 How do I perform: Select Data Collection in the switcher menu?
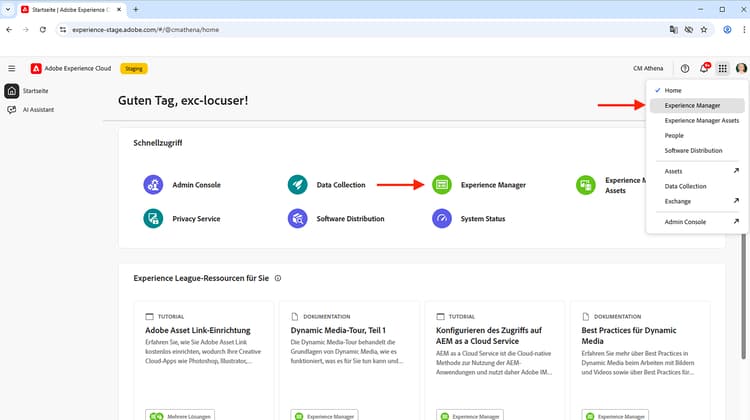pyautogui.click(x=696, y=186)
